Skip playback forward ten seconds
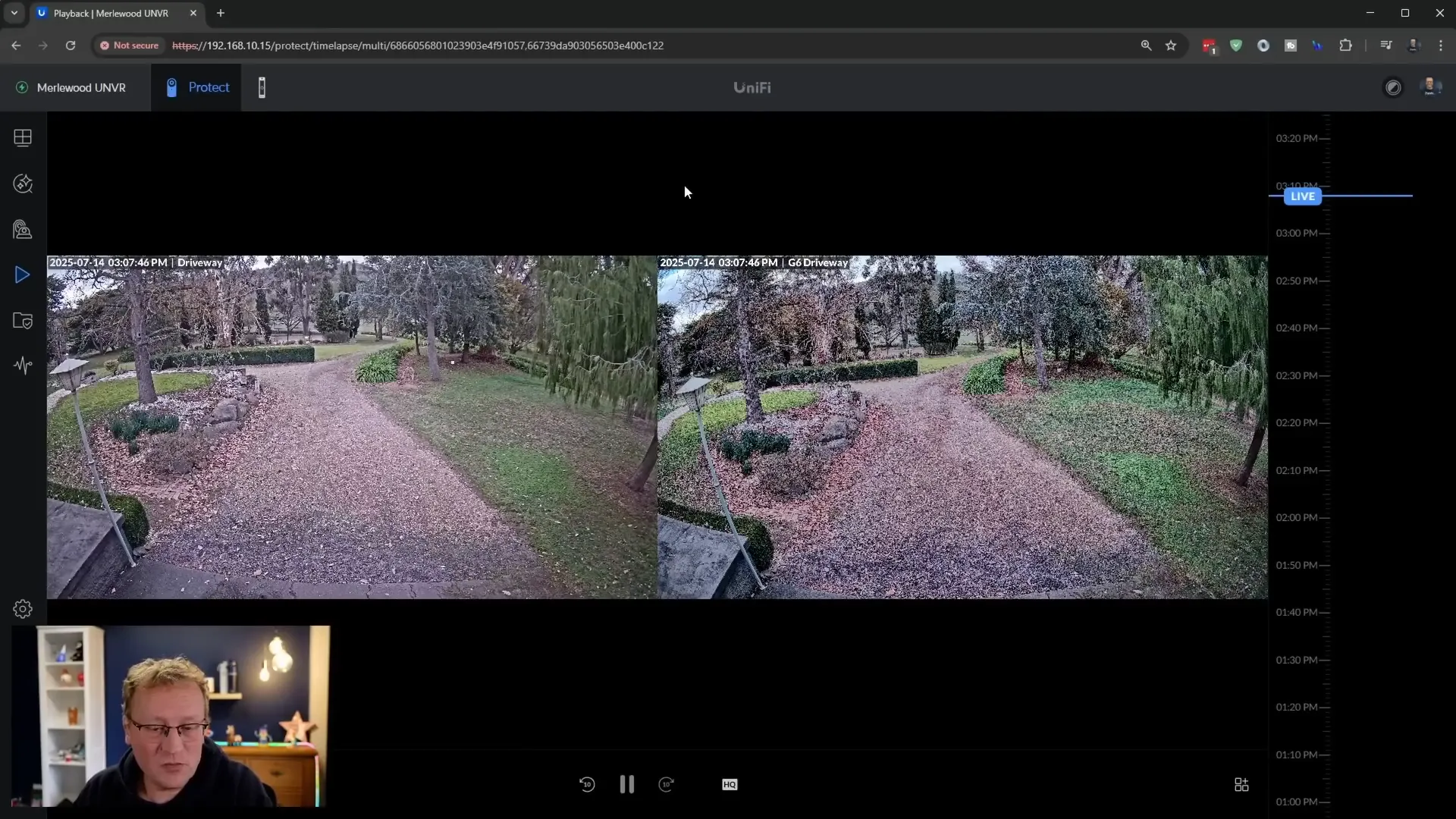This screenshot has width=1456, height=819. pyautogui.click(x=667, y=784)
